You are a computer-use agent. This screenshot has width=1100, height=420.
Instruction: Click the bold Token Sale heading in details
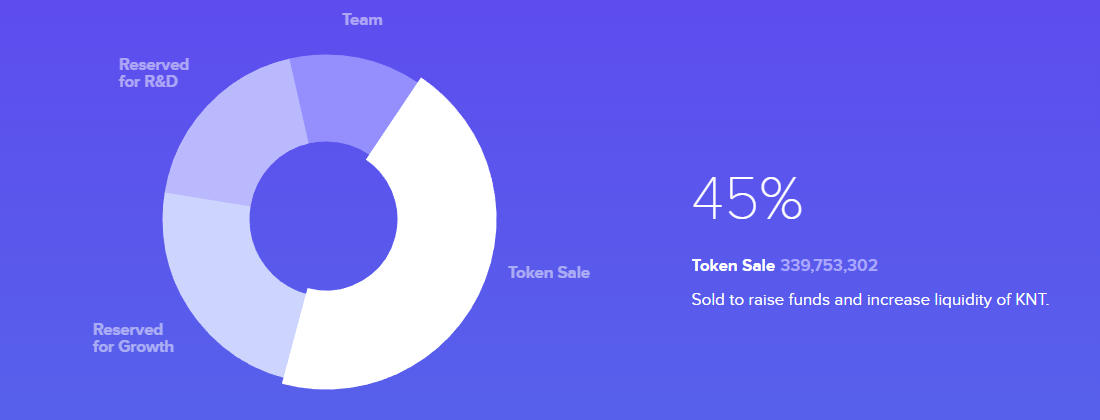point(733,266)
